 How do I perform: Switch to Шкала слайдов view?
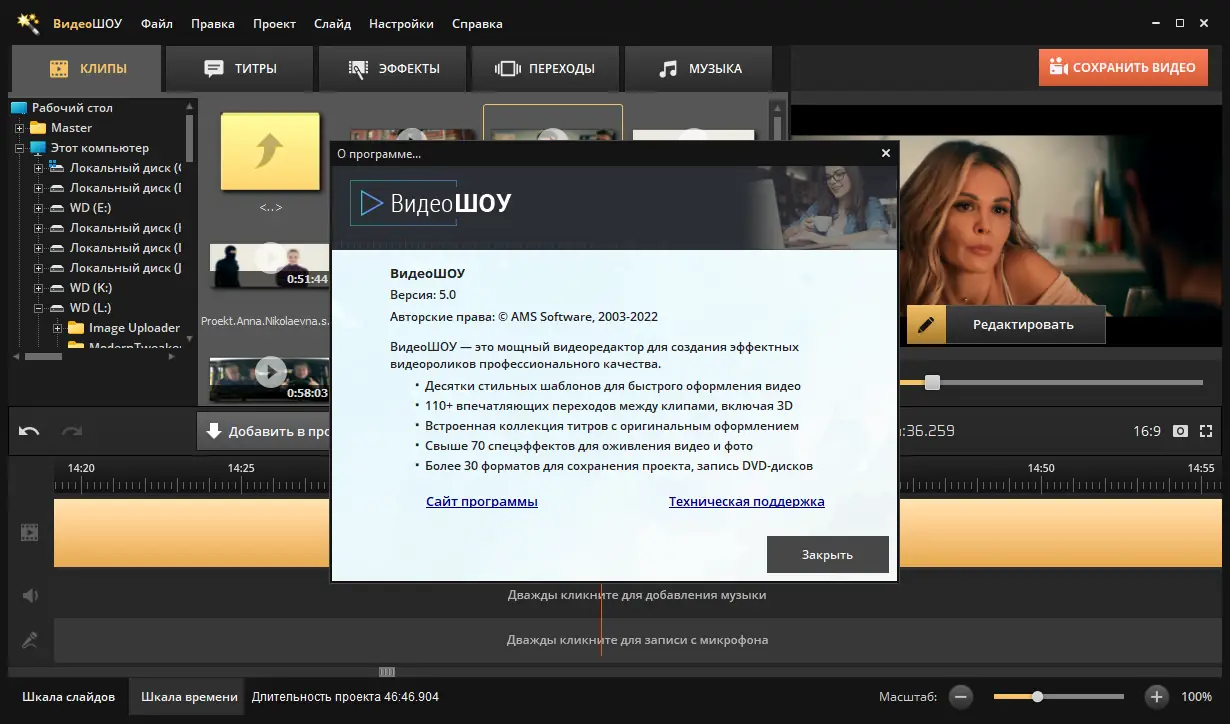69,697
